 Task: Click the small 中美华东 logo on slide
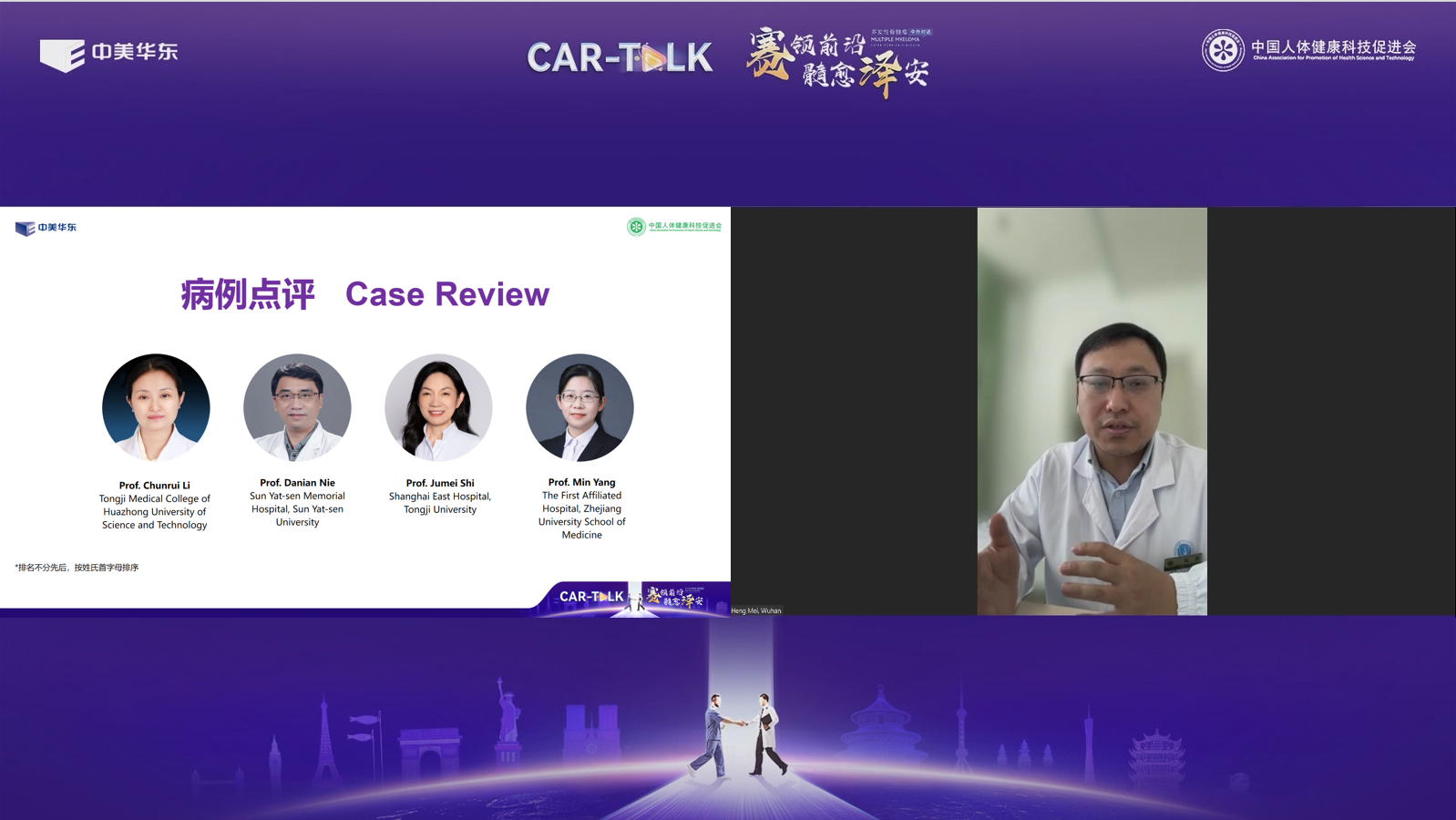point(46,228)
